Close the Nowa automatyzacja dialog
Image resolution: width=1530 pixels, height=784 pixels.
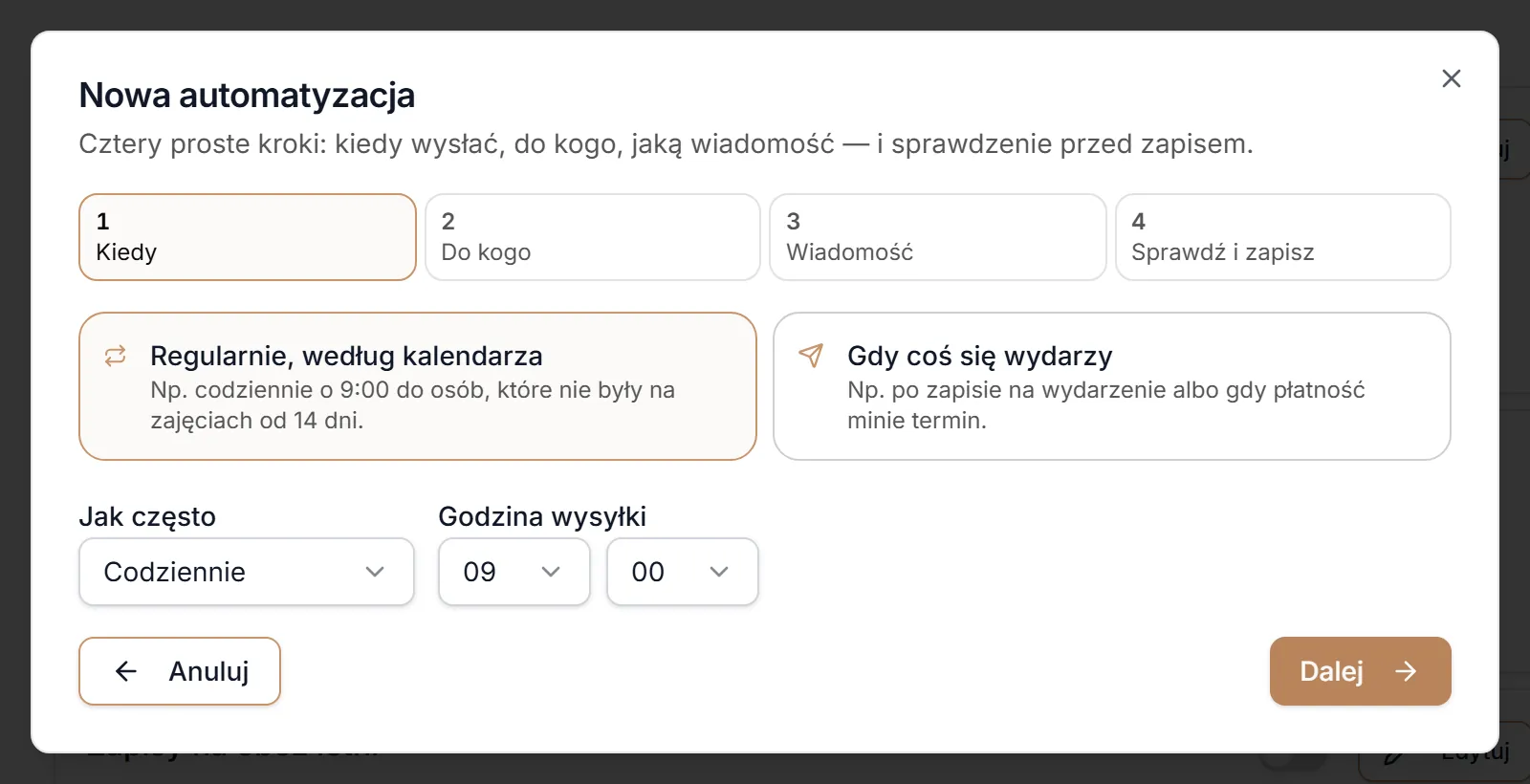(1451, 78)
